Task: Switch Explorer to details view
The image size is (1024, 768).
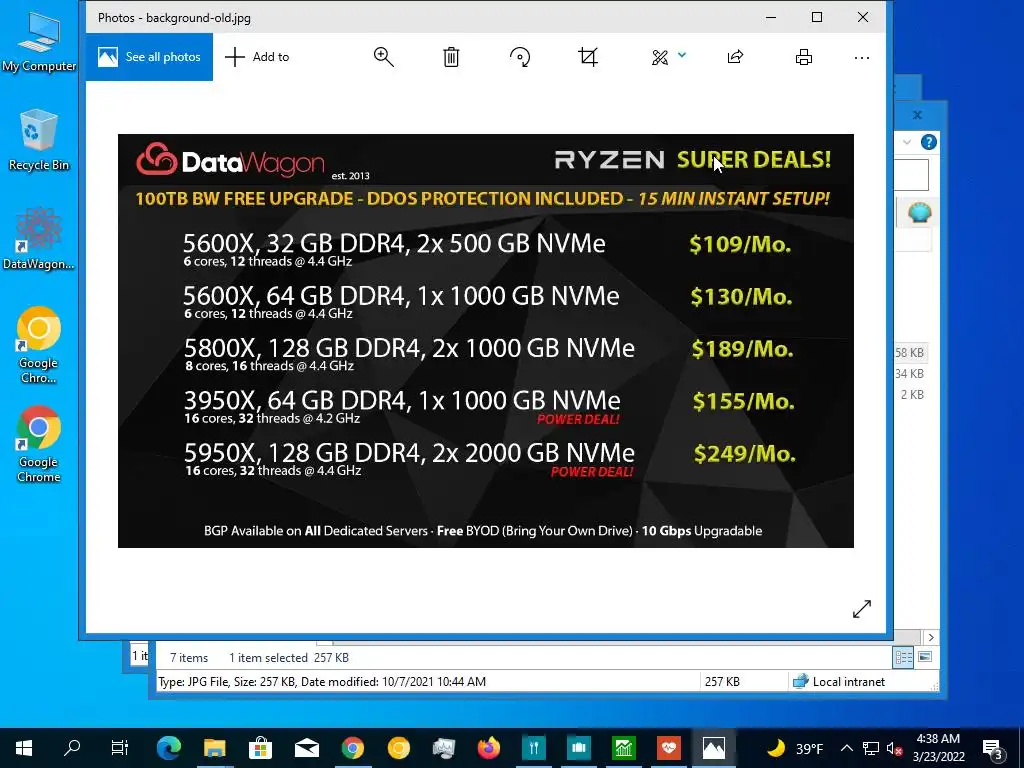Action: click(x=904, y=657)
